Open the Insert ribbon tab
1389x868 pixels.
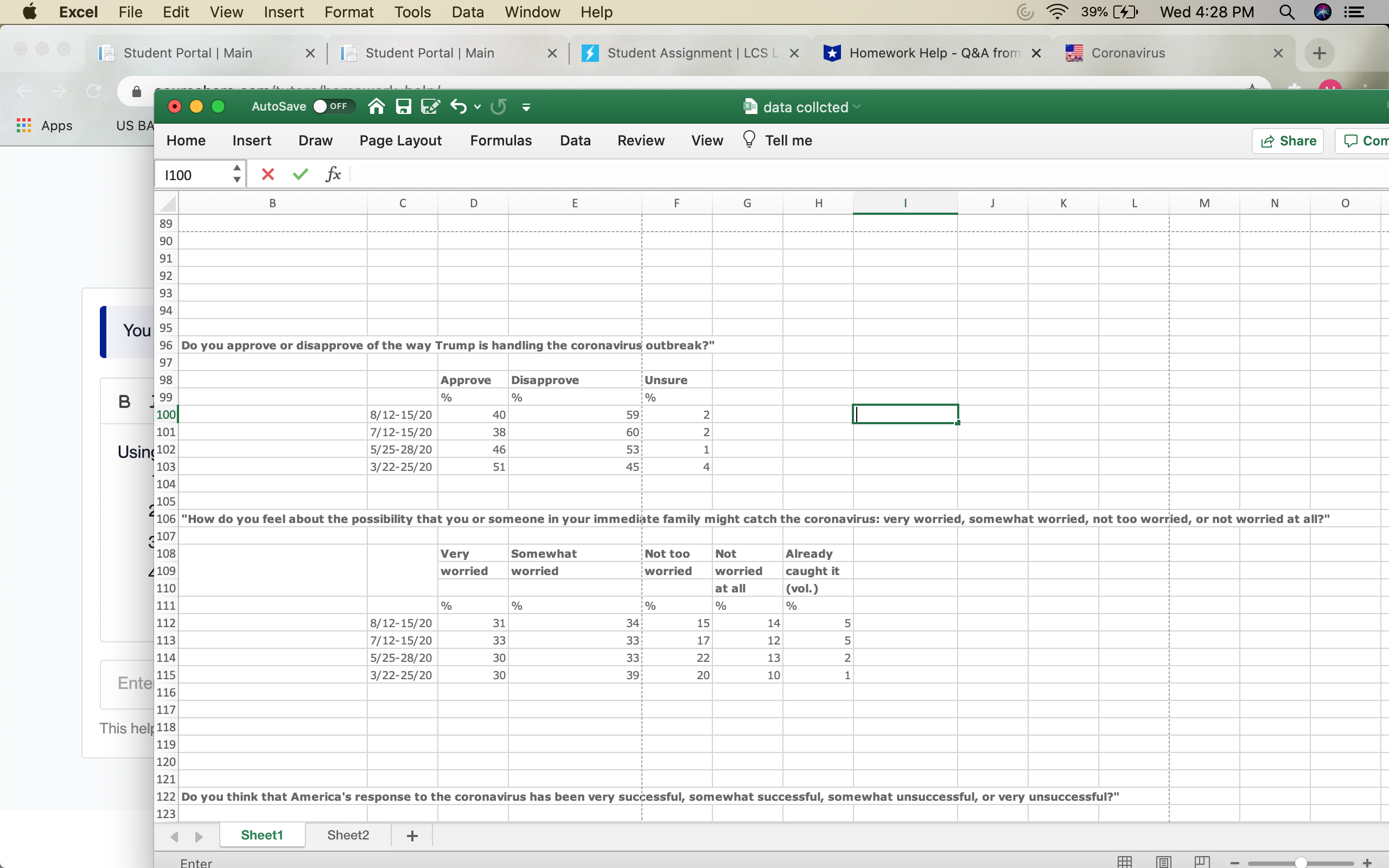click(x=251, y=141)
